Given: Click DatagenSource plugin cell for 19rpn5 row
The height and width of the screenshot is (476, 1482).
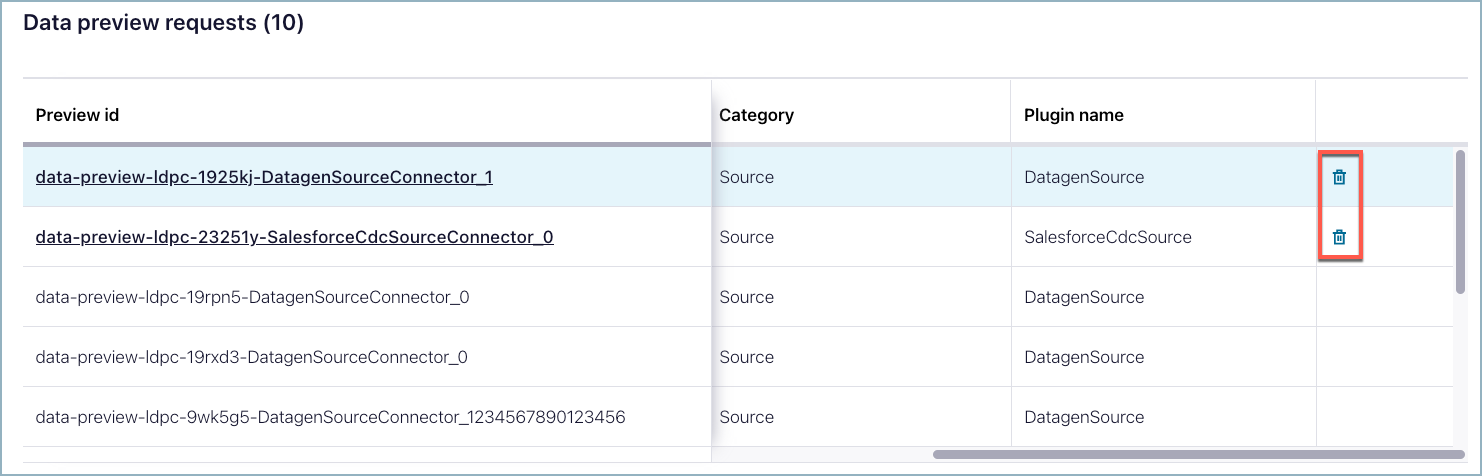Looking at the screenshot, I should [1083, 297].
